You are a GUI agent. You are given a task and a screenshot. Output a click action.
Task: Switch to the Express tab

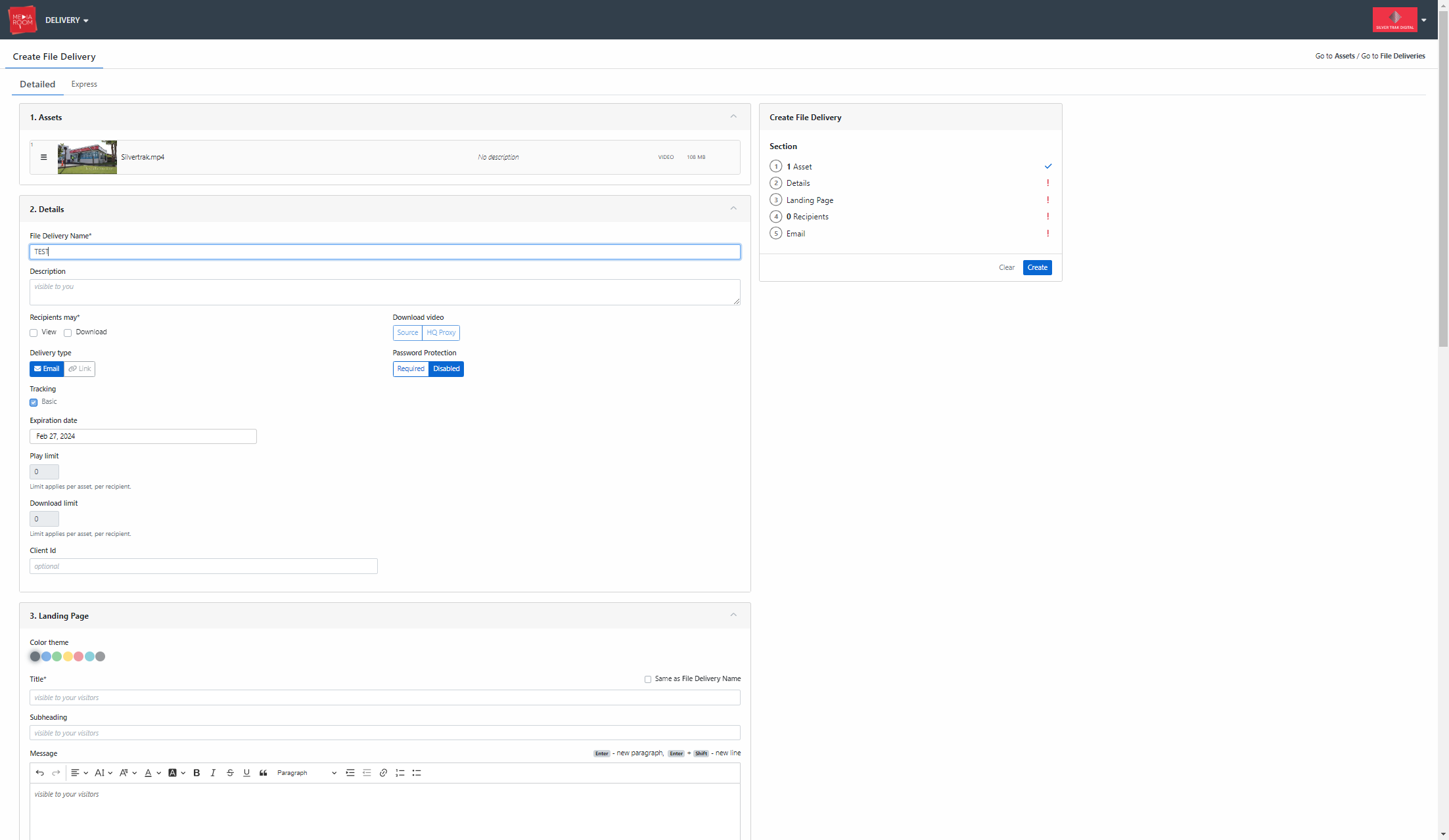click(84, 84)
